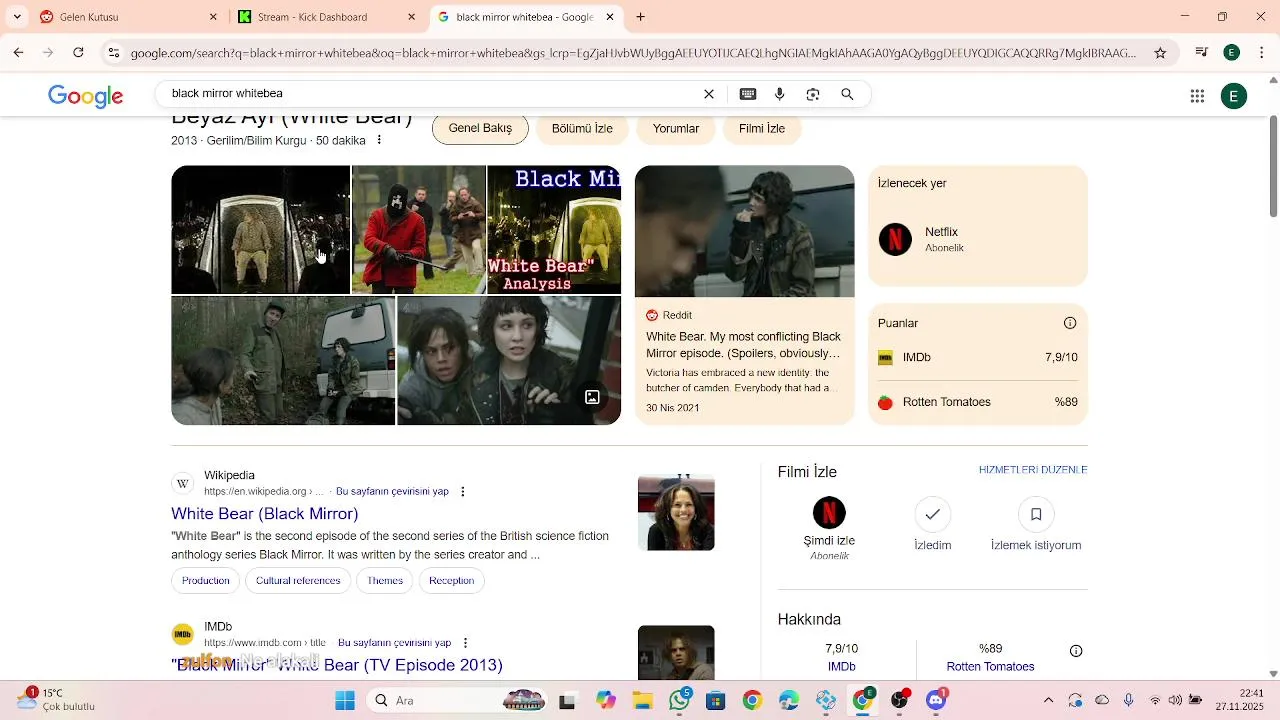
Task: Search by image with Google Lens
Action: click(x=813, y=94)
